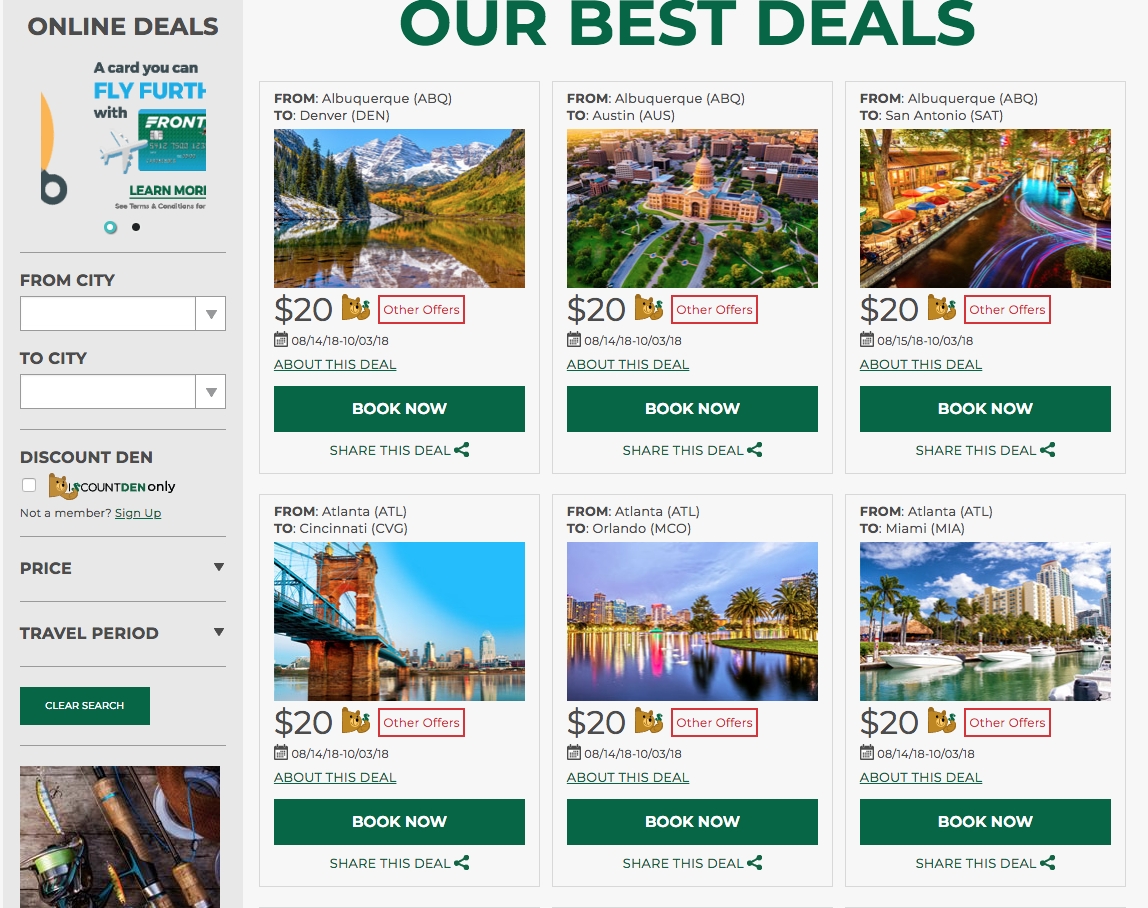This screenshot has height=908, width=1148.
Task: Expand the Price filter
Action: (x=122, y=568)
